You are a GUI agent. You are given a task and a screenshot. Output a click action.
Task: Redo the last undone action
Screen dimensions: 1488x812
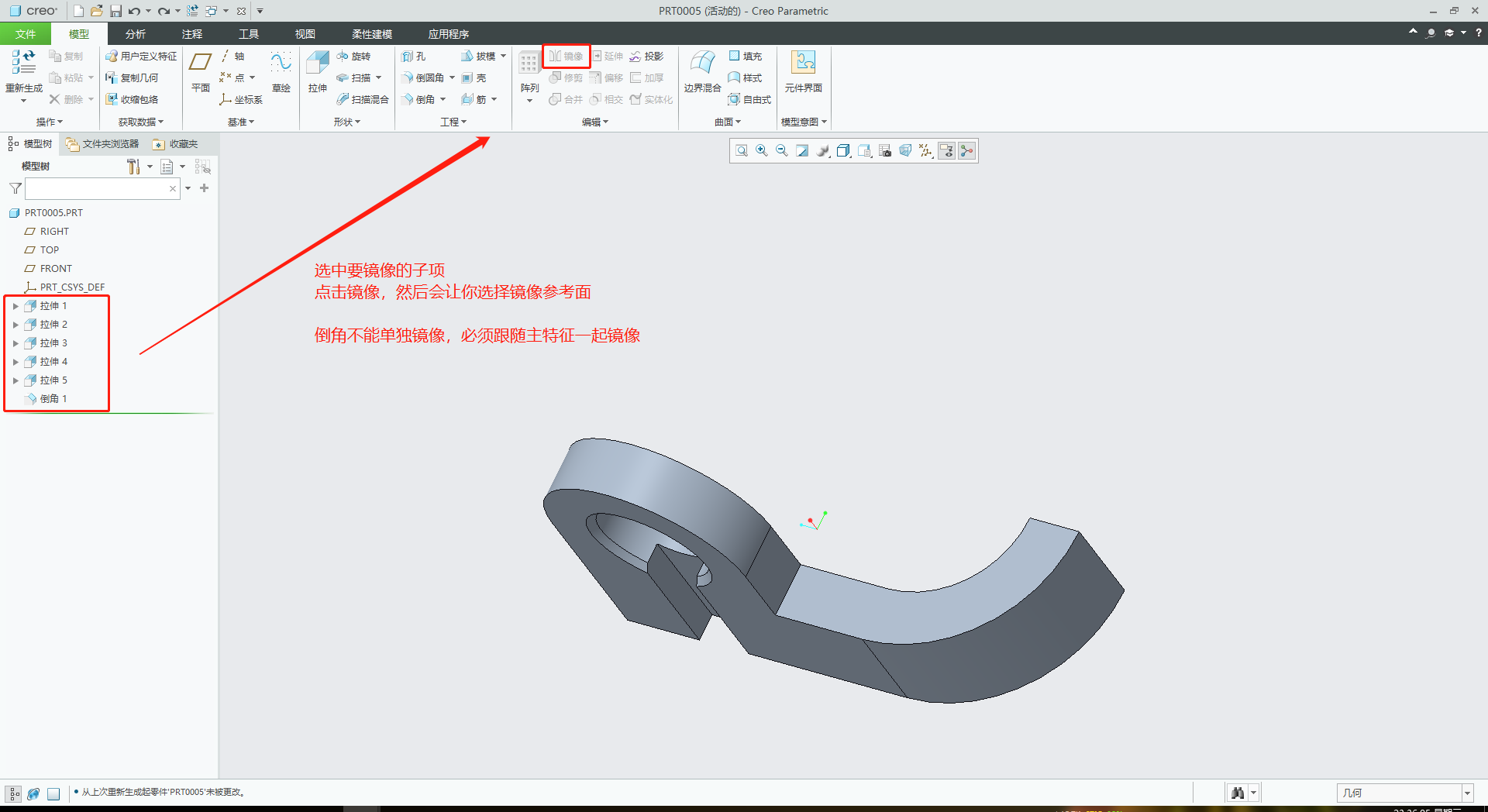[164, 11]
